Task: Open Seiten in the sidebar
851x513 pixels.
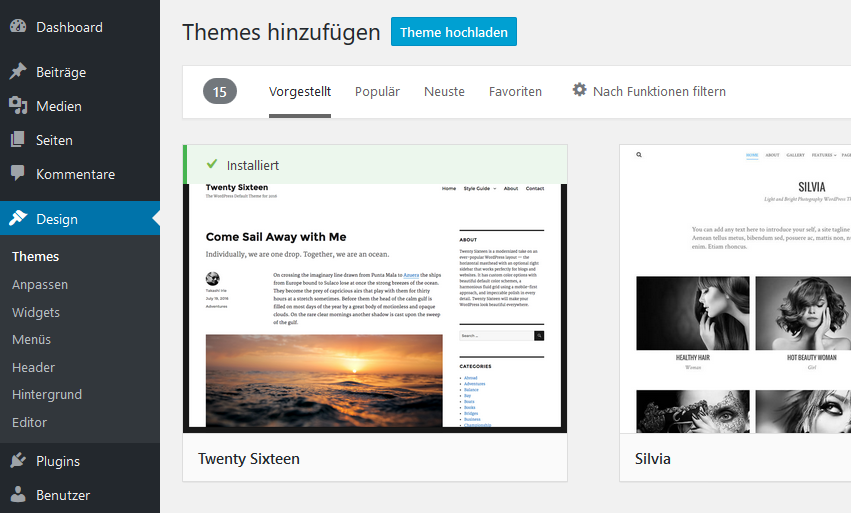Action: (80, 140)
